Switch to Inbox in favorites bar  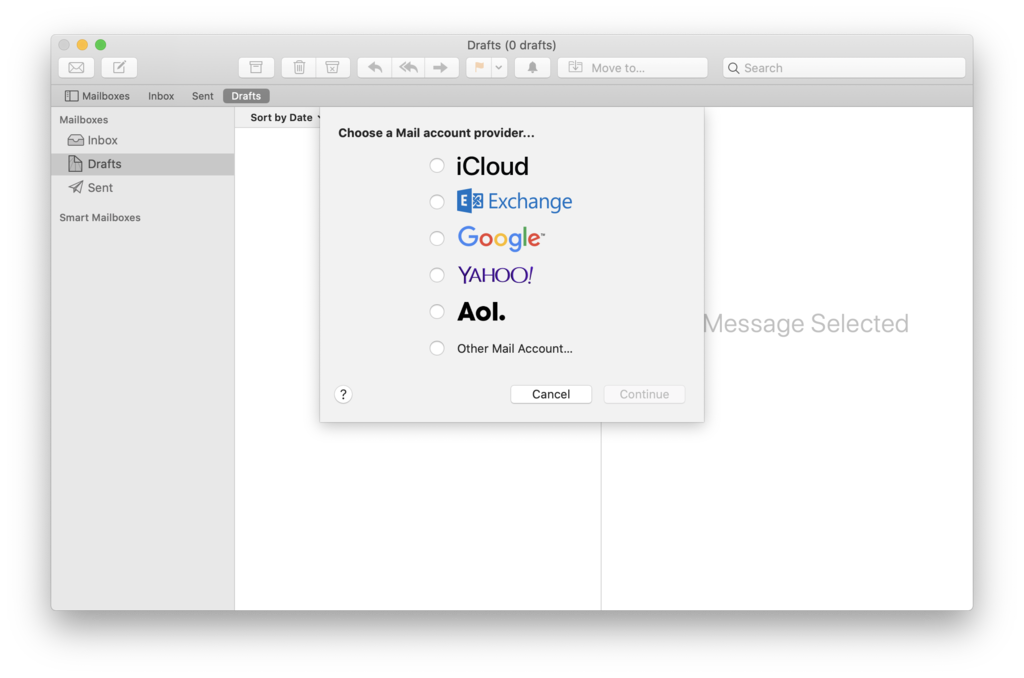(x=161, y=96)
